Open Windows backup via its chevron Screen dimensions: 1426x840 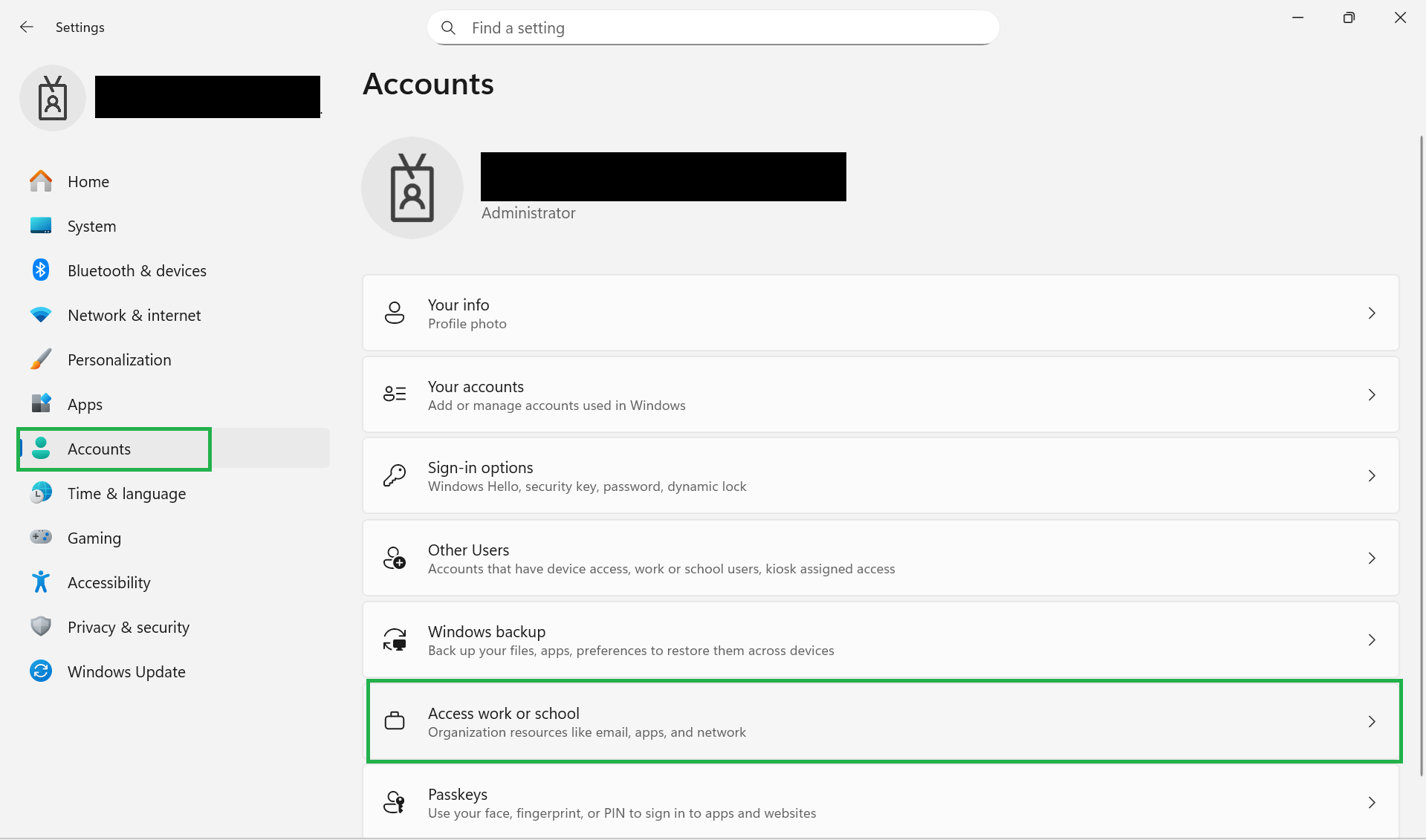1372,639
